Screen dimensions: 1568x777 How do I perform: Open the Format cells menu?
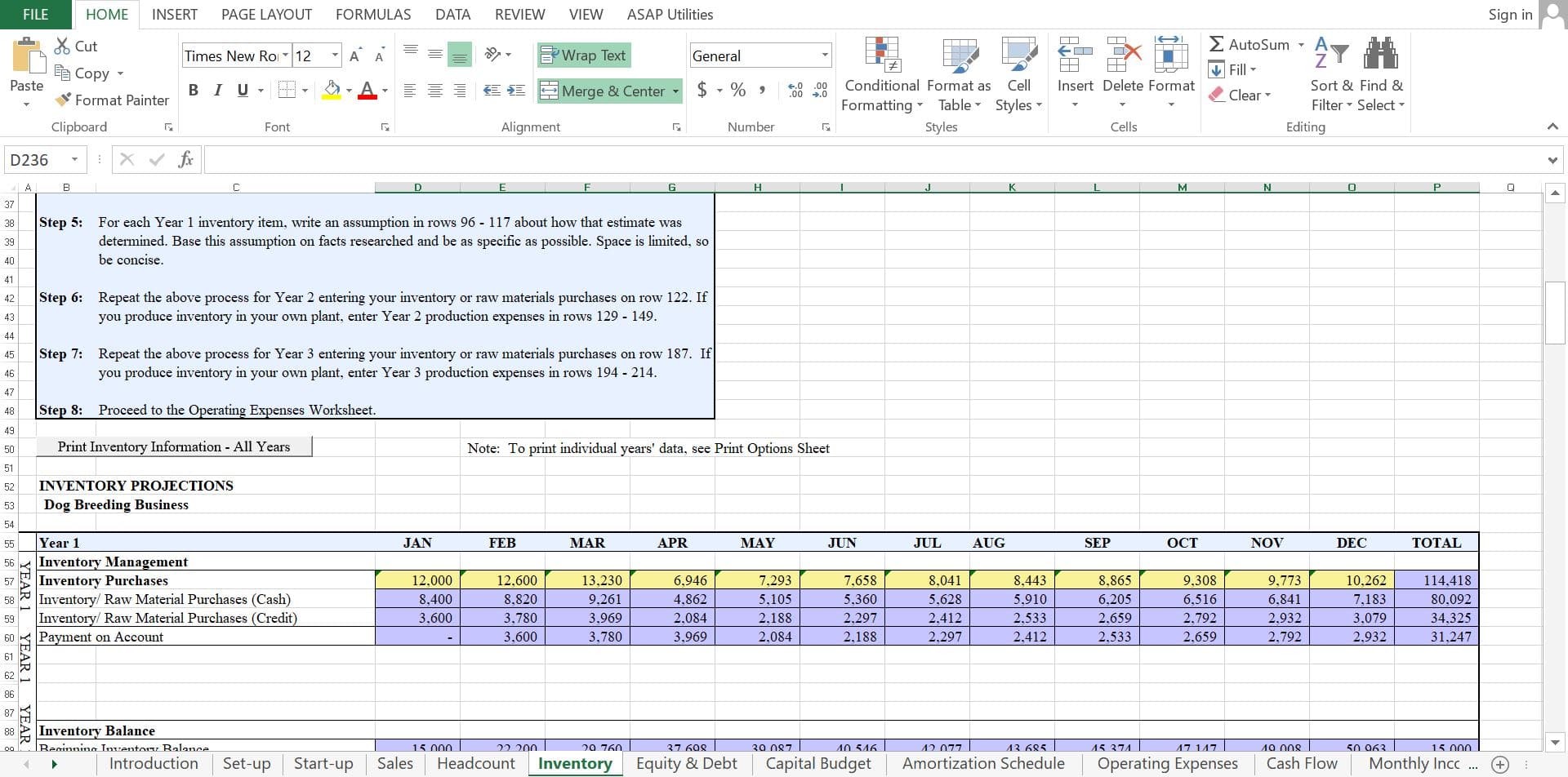(1171, 72)
